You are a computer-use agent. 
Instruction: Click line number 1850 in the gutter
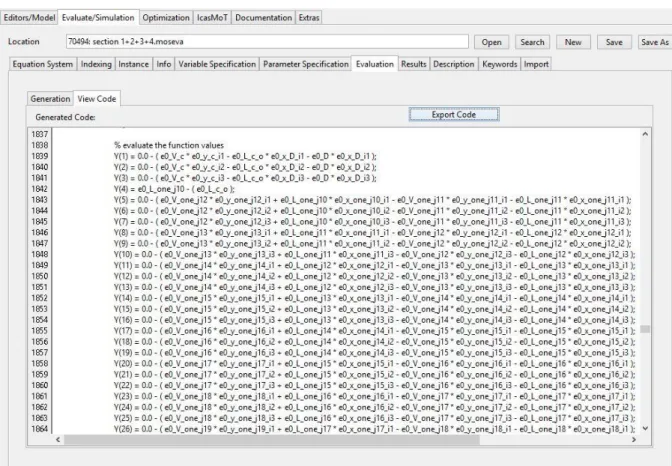(x=39, y=276)
